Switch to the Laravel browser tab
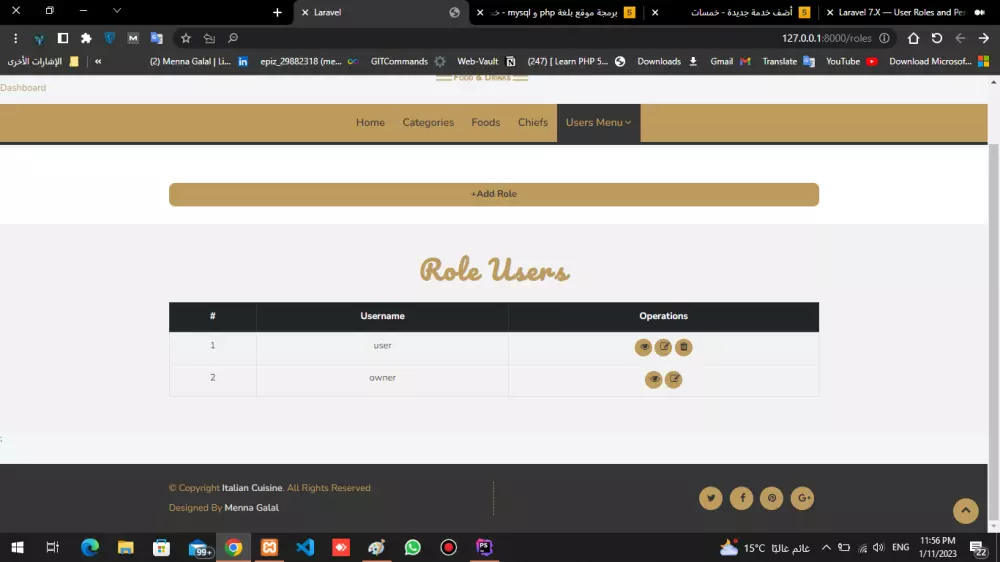The width and height of the screenshot is (1000, 562). tap(381, 13)
